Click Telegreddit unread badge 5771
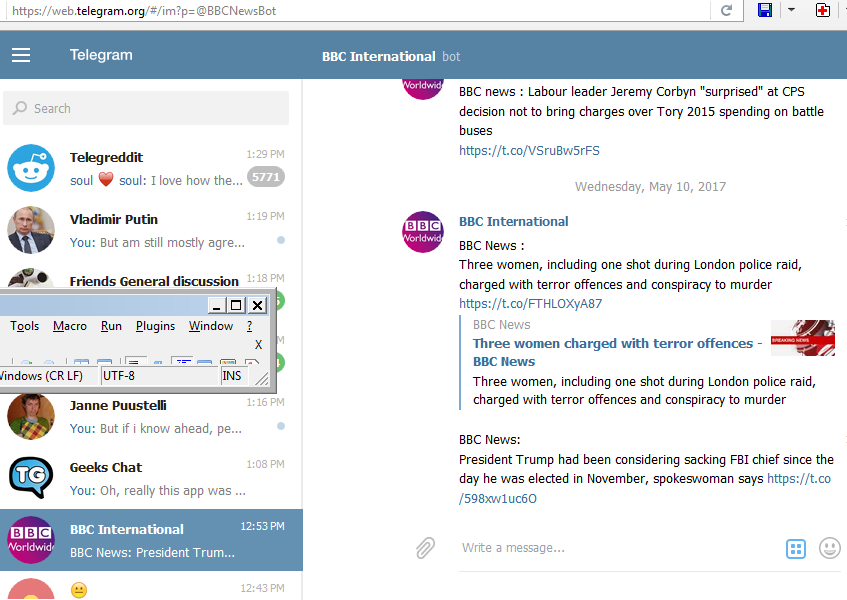This screenshot has height=600, width=847. [x=266, y=177]
